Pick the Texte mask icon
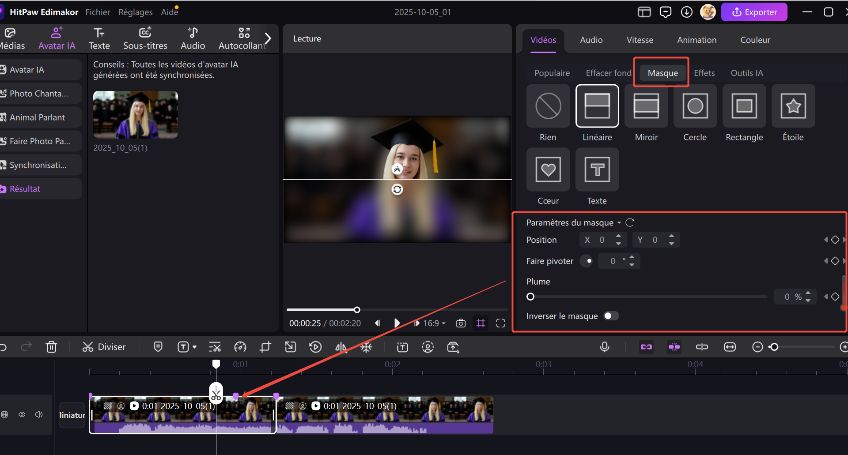Image resolution: width=848 pixels, height=455 pixels. click(x=597, y=169)
